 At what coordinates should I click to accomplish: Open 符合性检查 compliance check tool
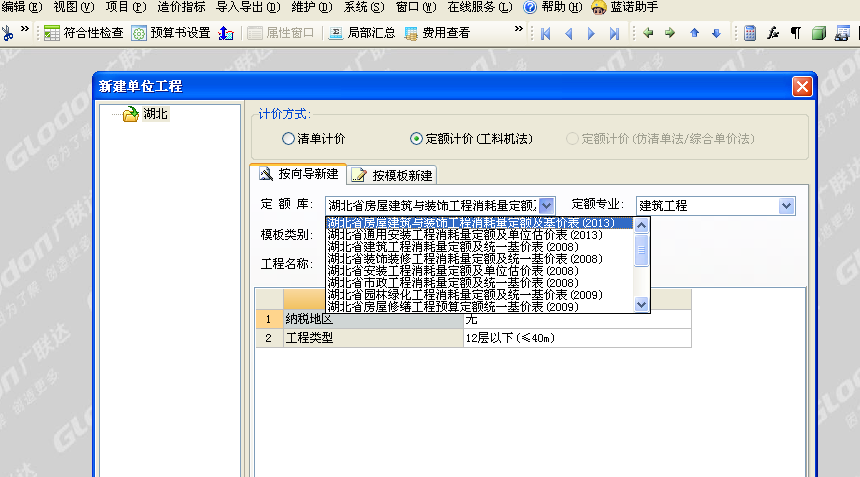tap(84, 33)
